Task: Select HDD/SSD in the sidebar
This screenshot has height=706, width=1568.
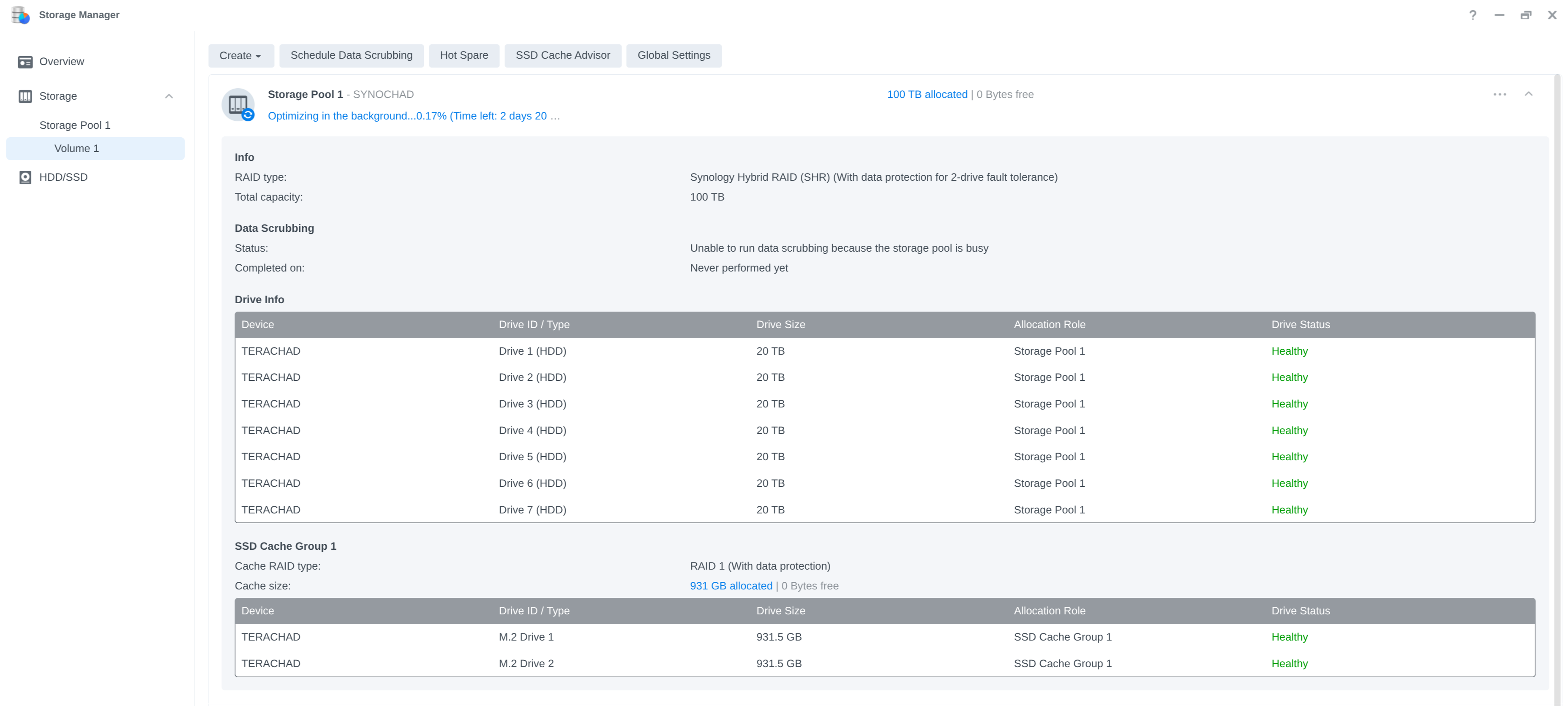Action: tap(95, 177)
